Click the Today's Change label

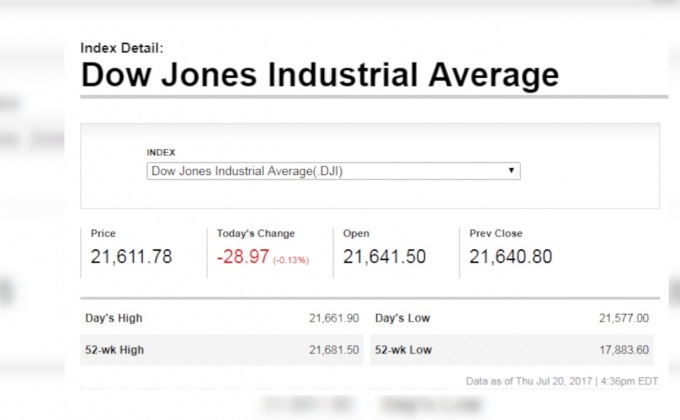click(256, 234)
